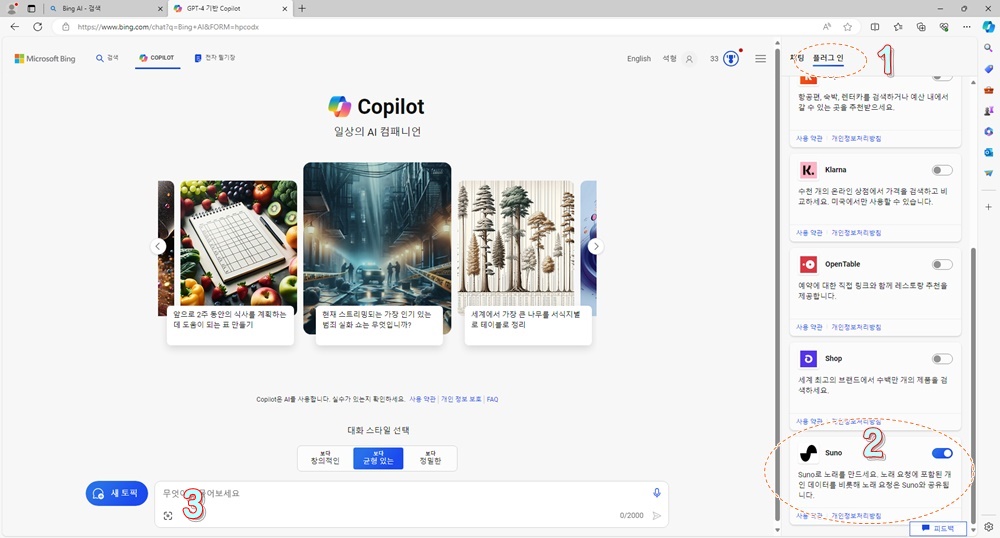This screenshot has height=538, width=1000.
Task: Send the chat message arrow
Action: pos(656,516)
